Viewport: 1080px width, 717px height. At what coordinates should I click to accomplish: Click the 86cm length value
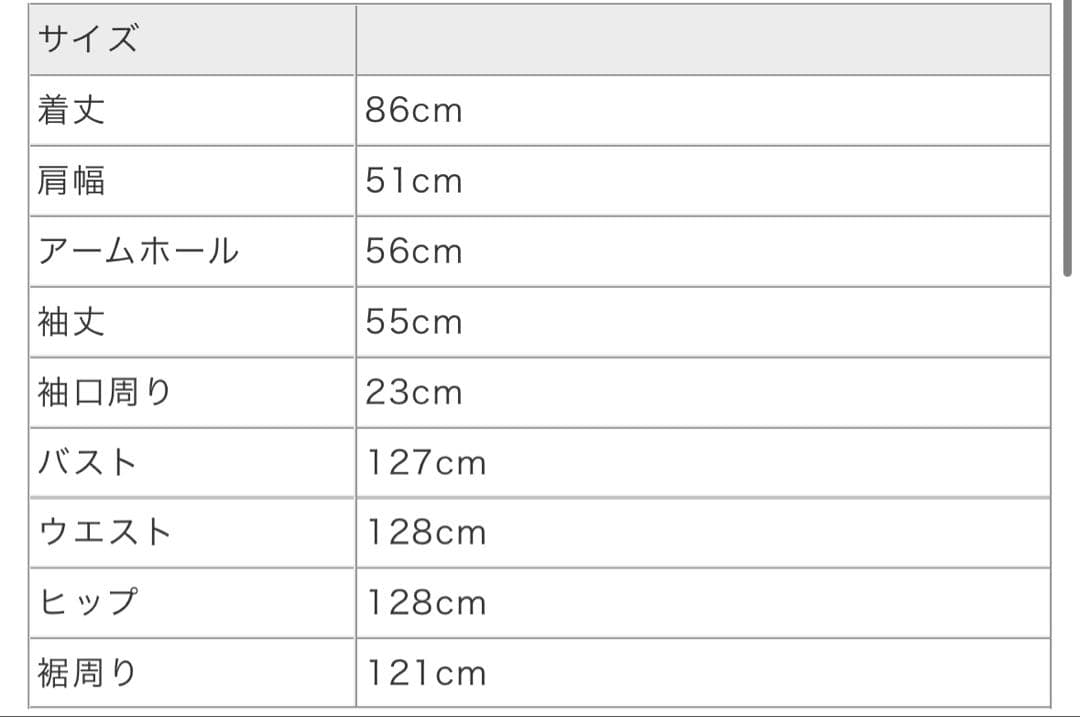pyautogui.click(x=414, y=110)
